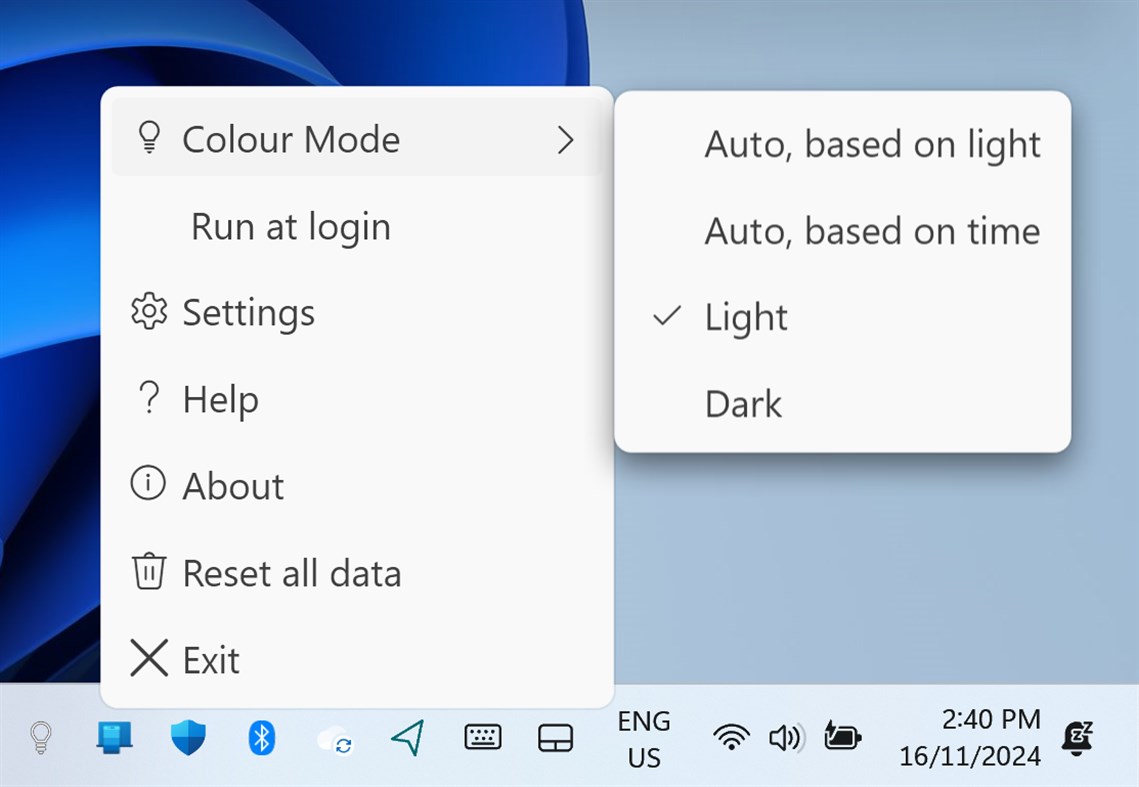Click the OneDrive sync cloud icon
1139x787 pixels.
[x=334, y=740]
